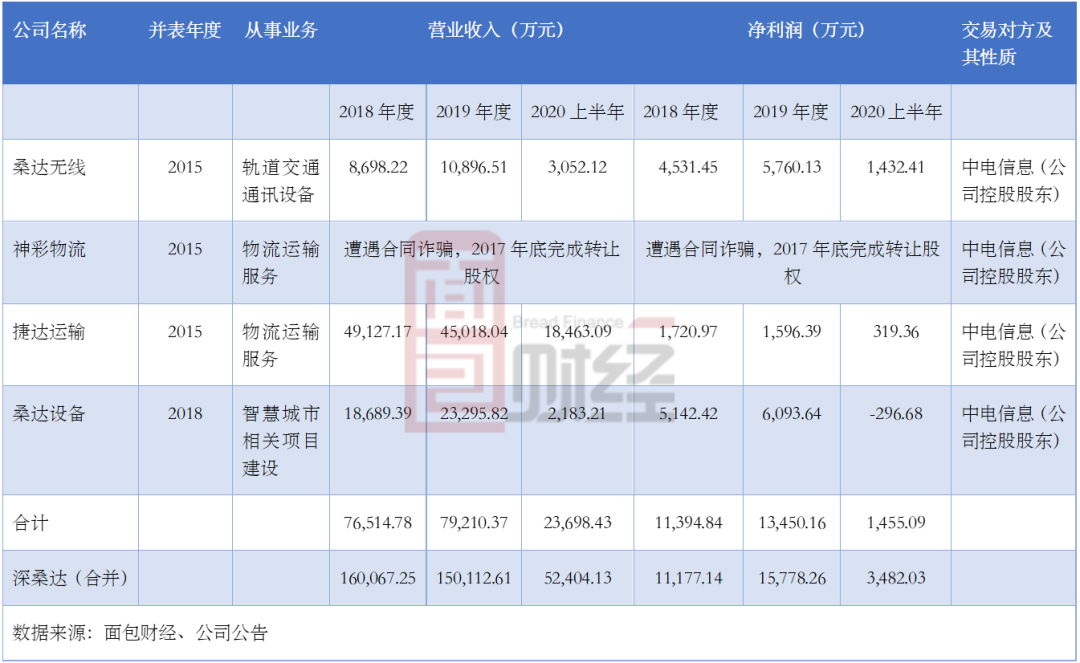Click the 2018 year cell for 柔达设备
1080x663 pixels.
[185, 414]
